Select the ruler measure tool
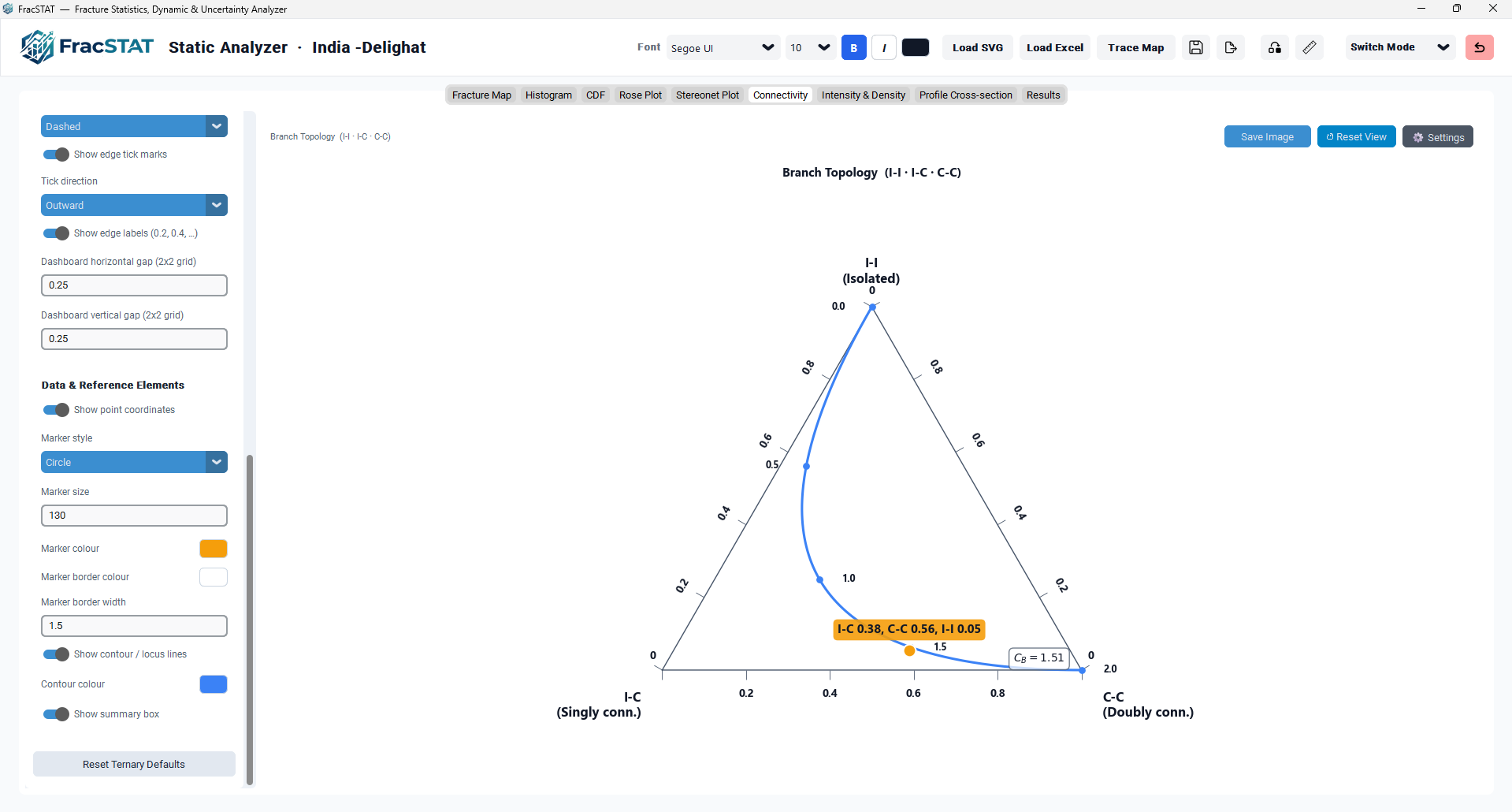This screenshot has height=812, width=1512. pos(1310,47)
